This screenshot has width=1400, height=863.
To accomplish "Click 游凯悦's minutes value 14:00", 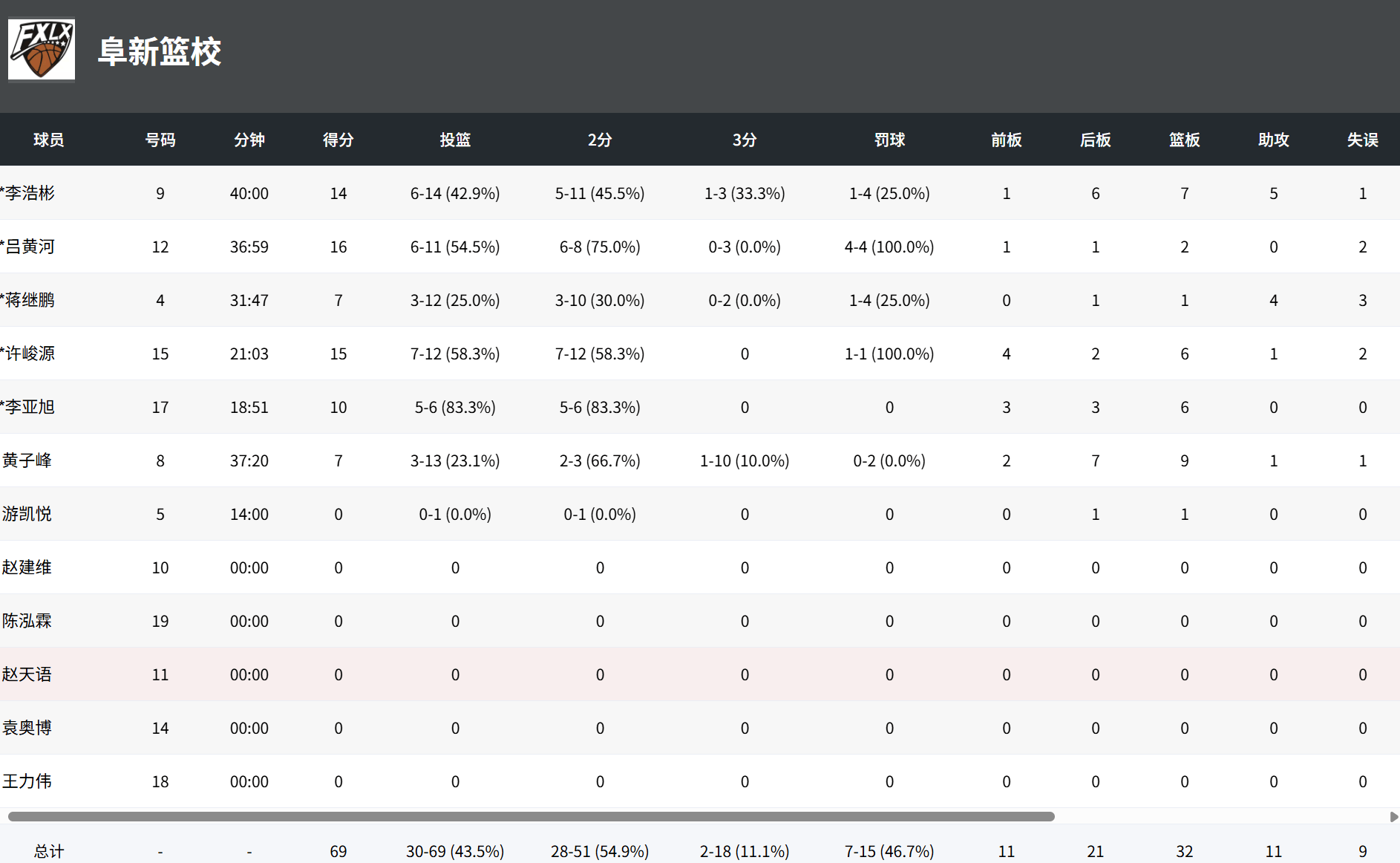I will [x=249, y=515].
